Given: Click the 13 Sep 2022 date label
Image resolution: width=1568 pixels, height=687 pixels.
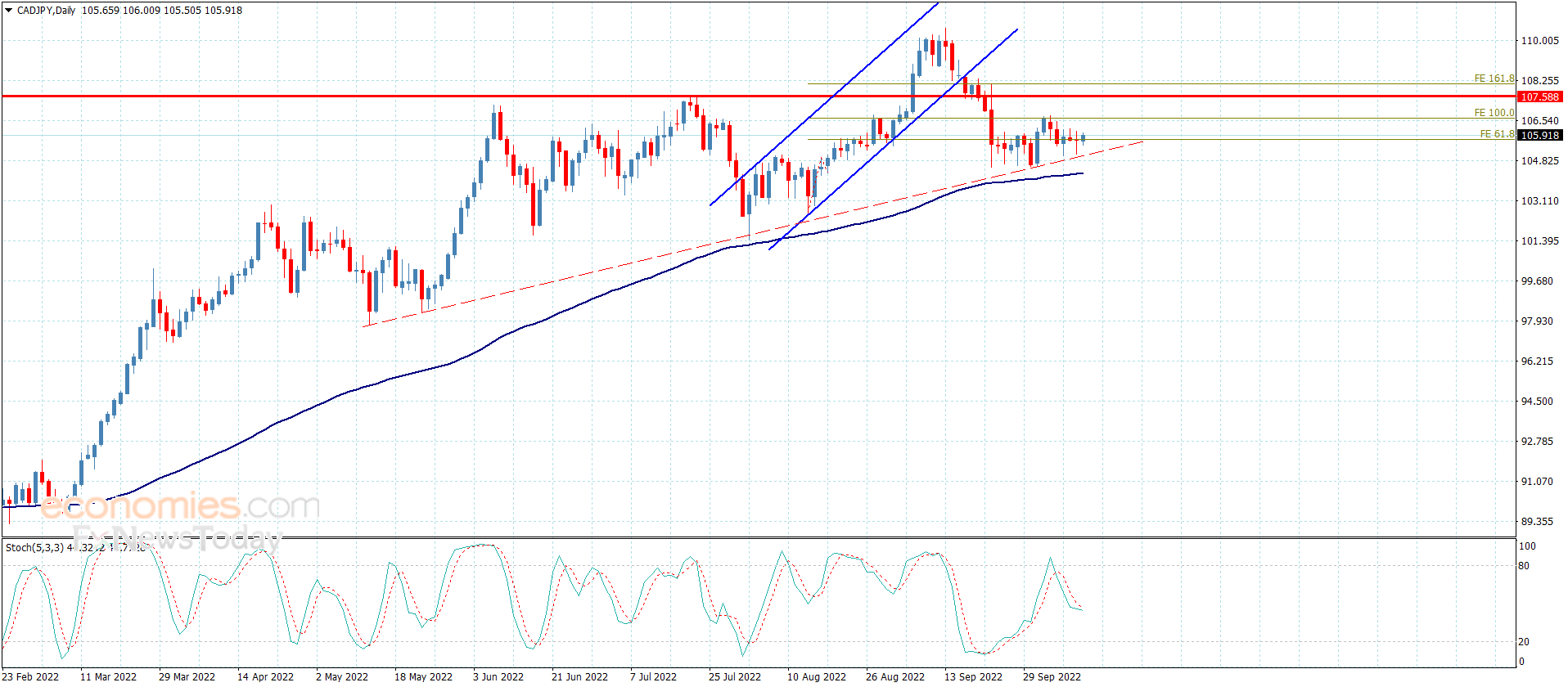Looking at the screenshot, I should (x=973, y=676).
